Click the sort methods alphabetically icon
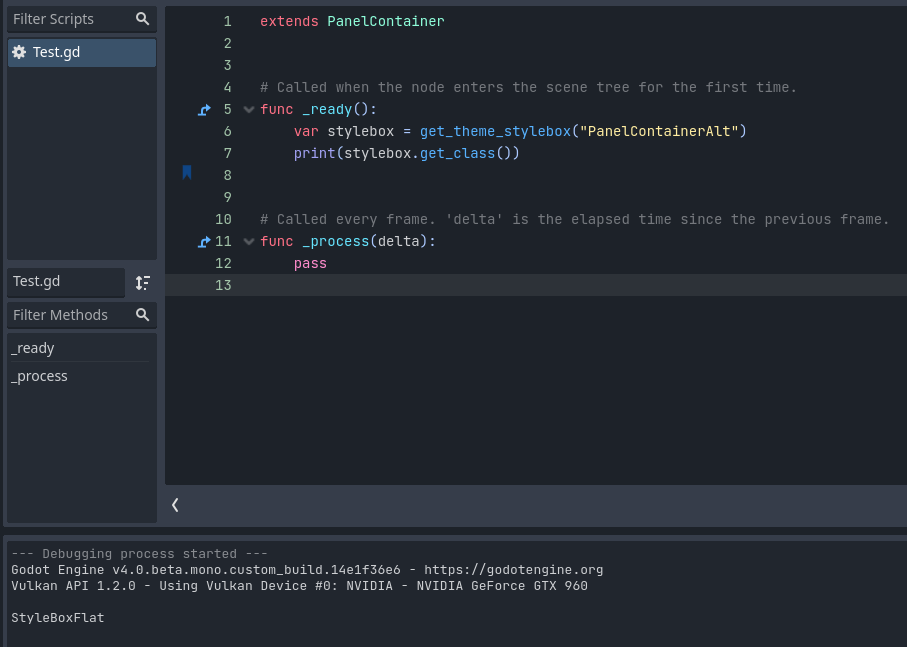Viewport: 907px width, 647px height. point(142,282)
